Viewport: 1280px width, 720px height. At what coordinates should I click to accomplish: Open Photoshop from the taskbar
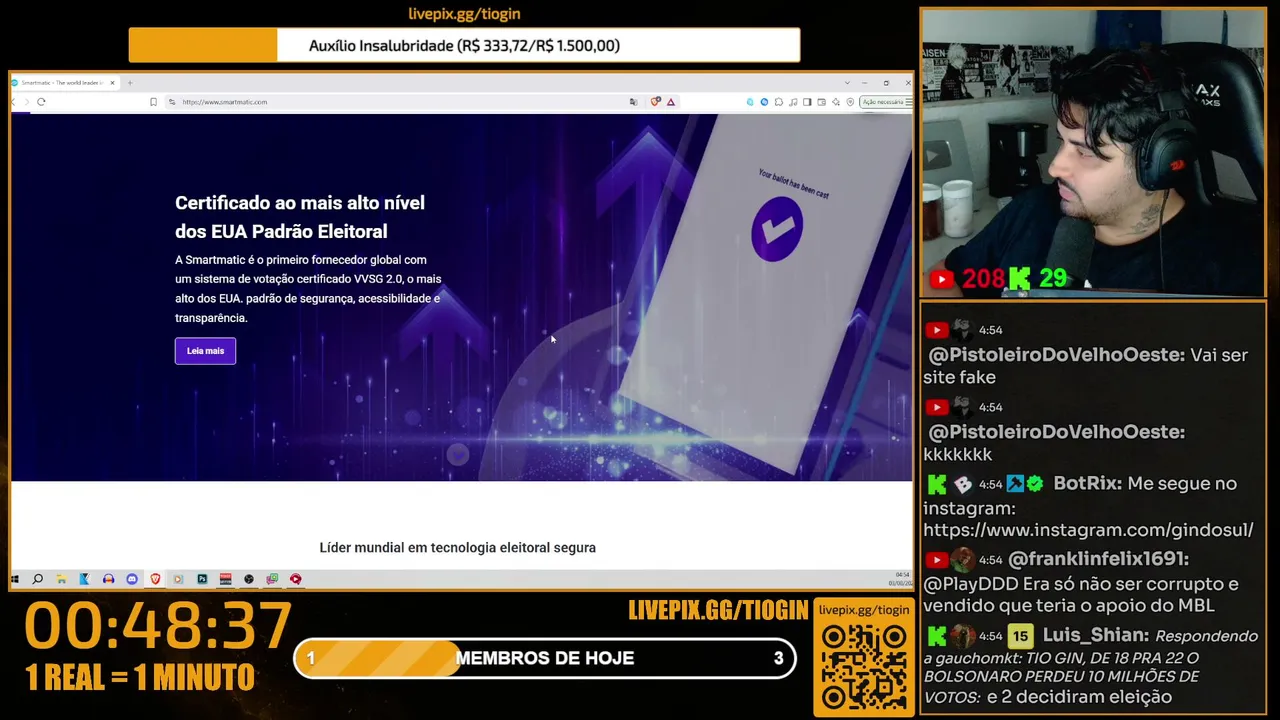pyautogui.click(x=202, y=579)
